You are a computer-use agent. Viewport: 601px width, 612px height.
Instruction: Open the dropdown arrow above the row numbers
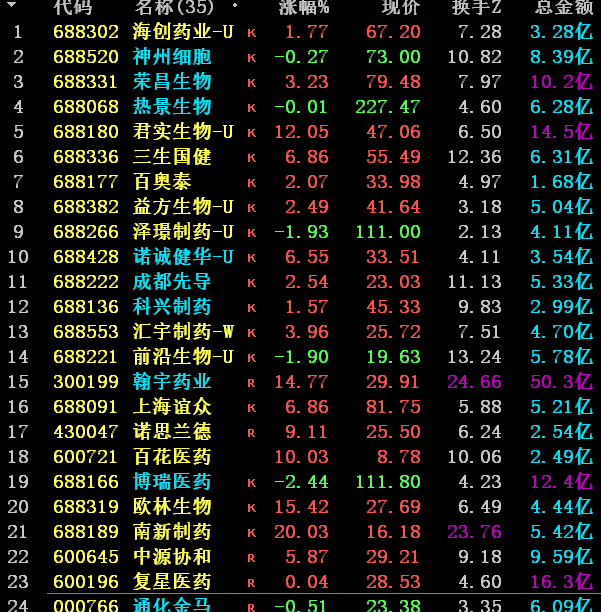(x=12, y=4)
